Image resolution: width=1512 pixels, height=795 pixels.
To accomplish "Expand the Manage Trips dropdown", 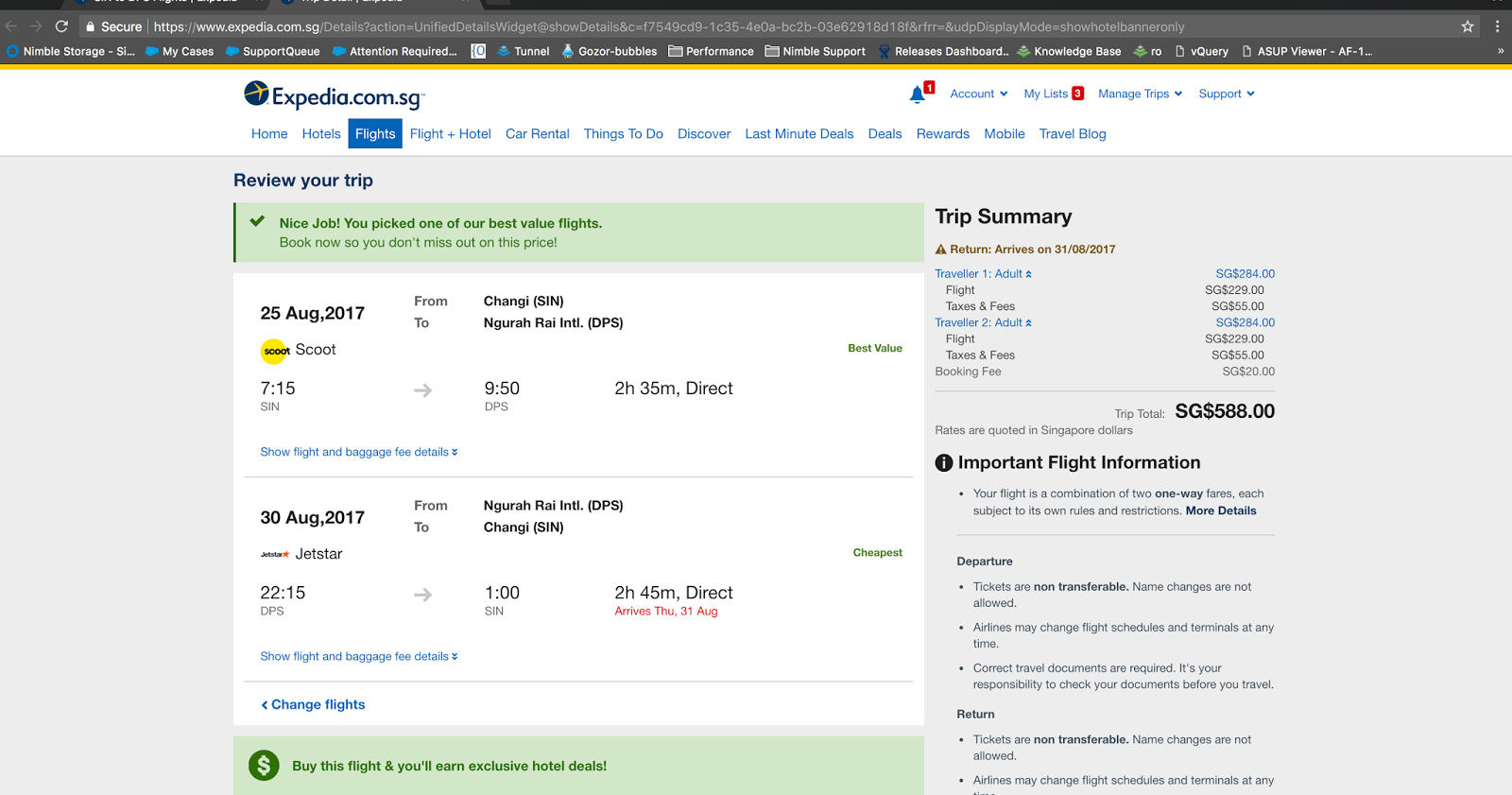I will [1141, 94].
